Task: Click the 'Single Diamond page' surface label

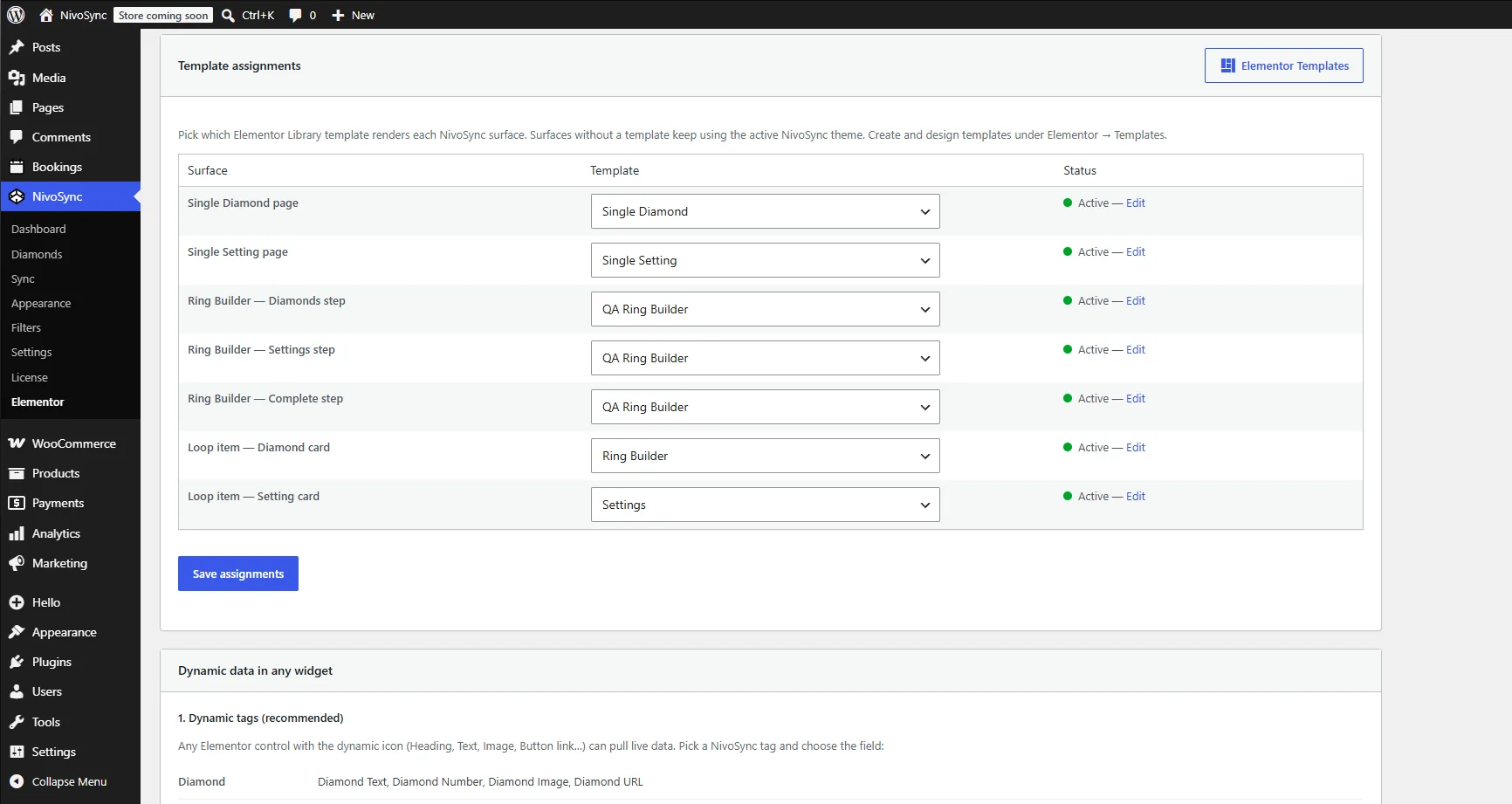Action: [x=243, y=203]
